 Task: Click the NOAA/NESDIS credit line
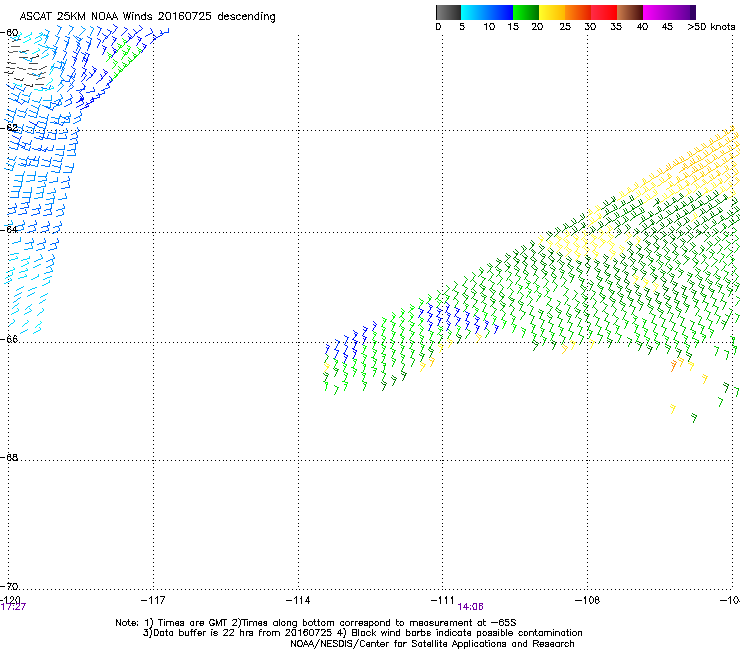(x=432, y=644)
